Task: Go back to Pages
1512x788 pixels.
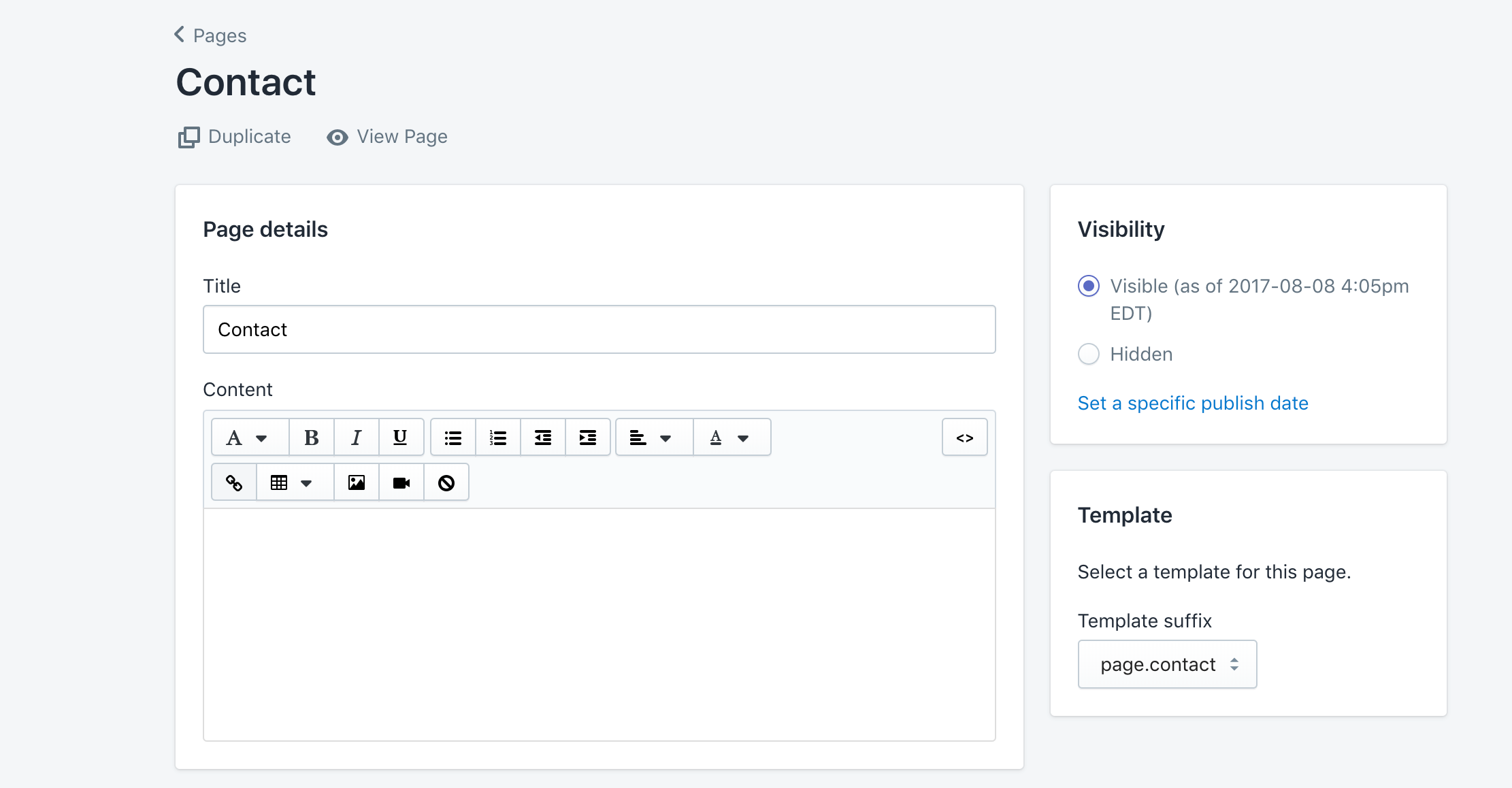Action: [210, 35]
